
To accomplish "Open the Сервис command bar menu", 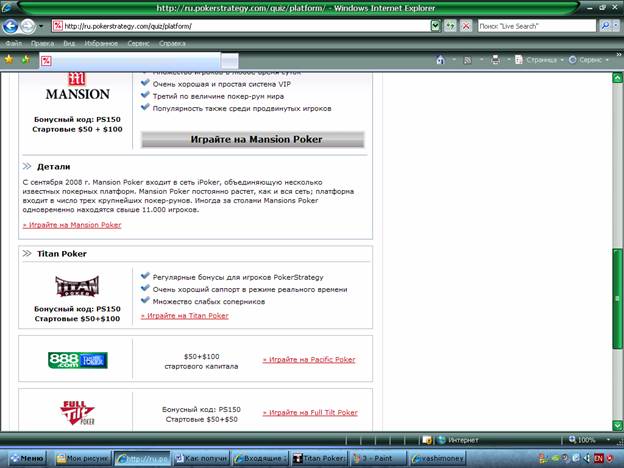I will tap(589, 60).
